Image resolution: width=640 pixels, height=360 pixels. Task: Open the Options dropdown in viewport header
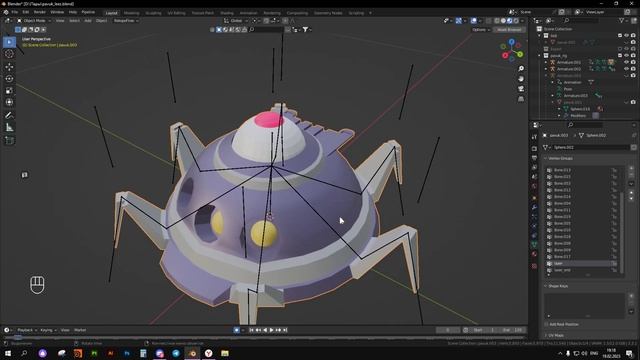point(481,29)
